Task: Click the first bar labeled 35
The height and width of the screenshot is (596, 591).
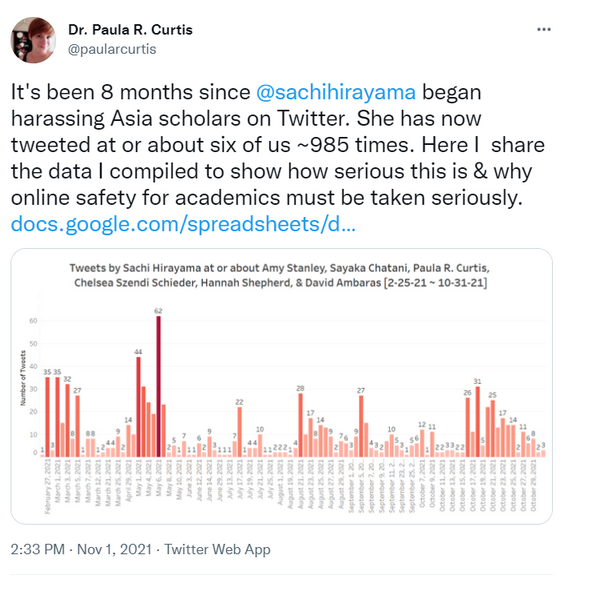Action: pos(48,417)
